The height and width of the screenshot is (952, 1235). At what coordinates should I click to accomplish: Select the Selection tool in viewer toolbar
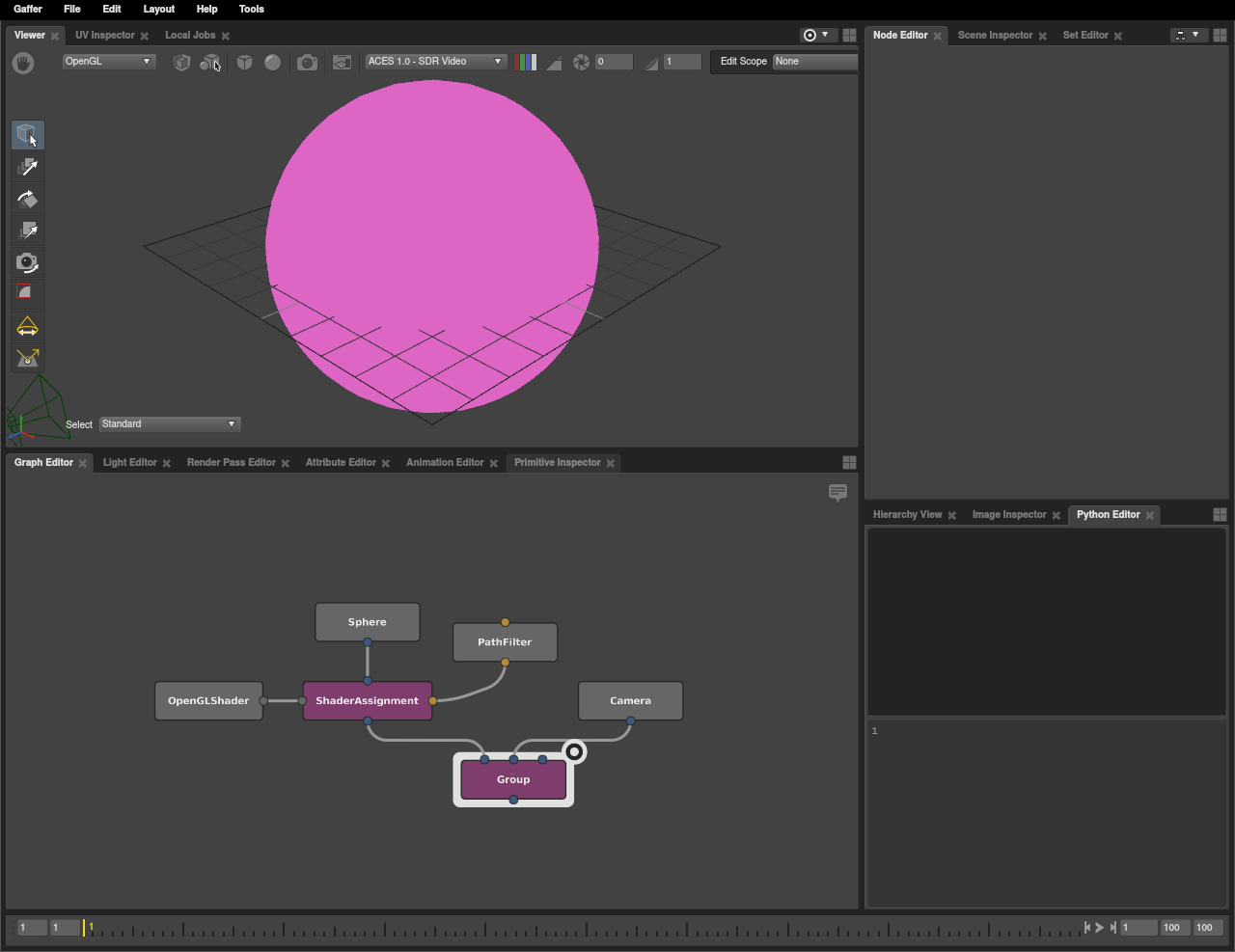[27, 135]
